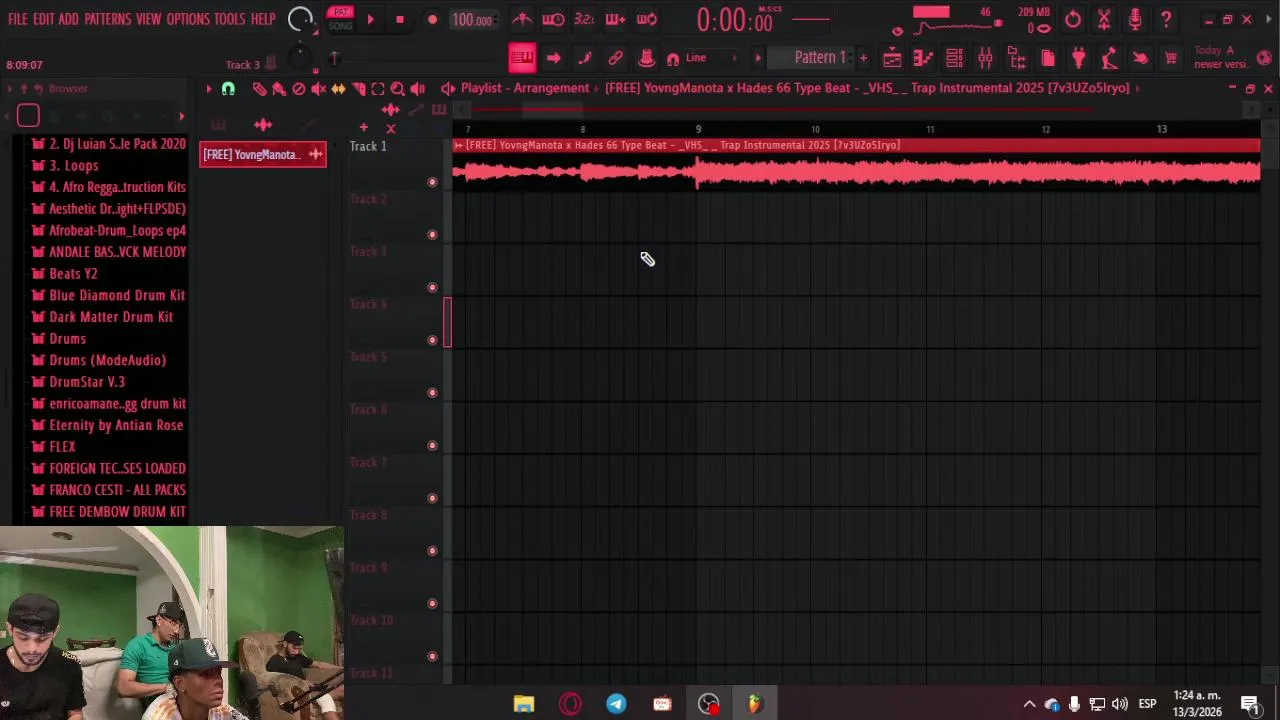Open the Mixer icon
Screen dimensions: 1280x720
(985, 58)
